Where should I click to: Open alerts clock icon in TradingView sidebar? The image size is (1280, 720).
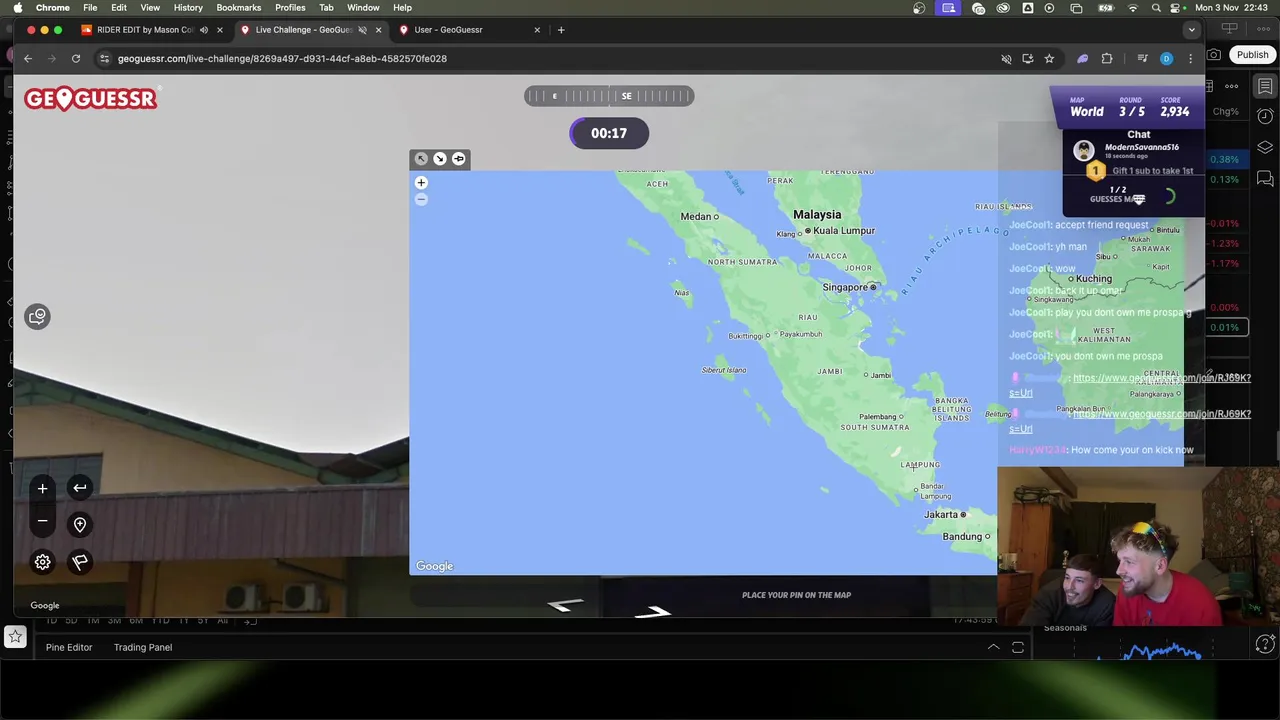[1265, 116]
